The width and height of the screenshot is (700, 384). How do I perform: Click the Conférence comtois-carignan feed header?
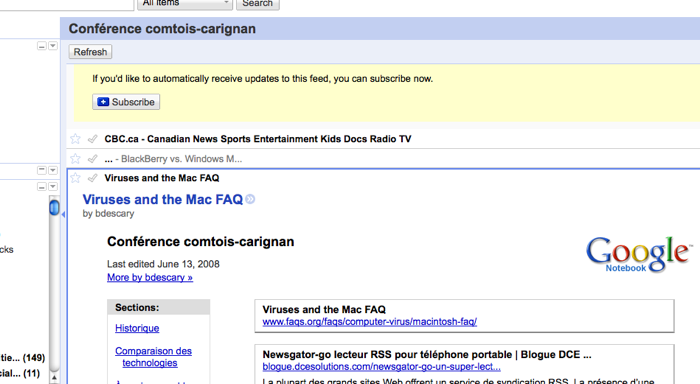[162, 29]
